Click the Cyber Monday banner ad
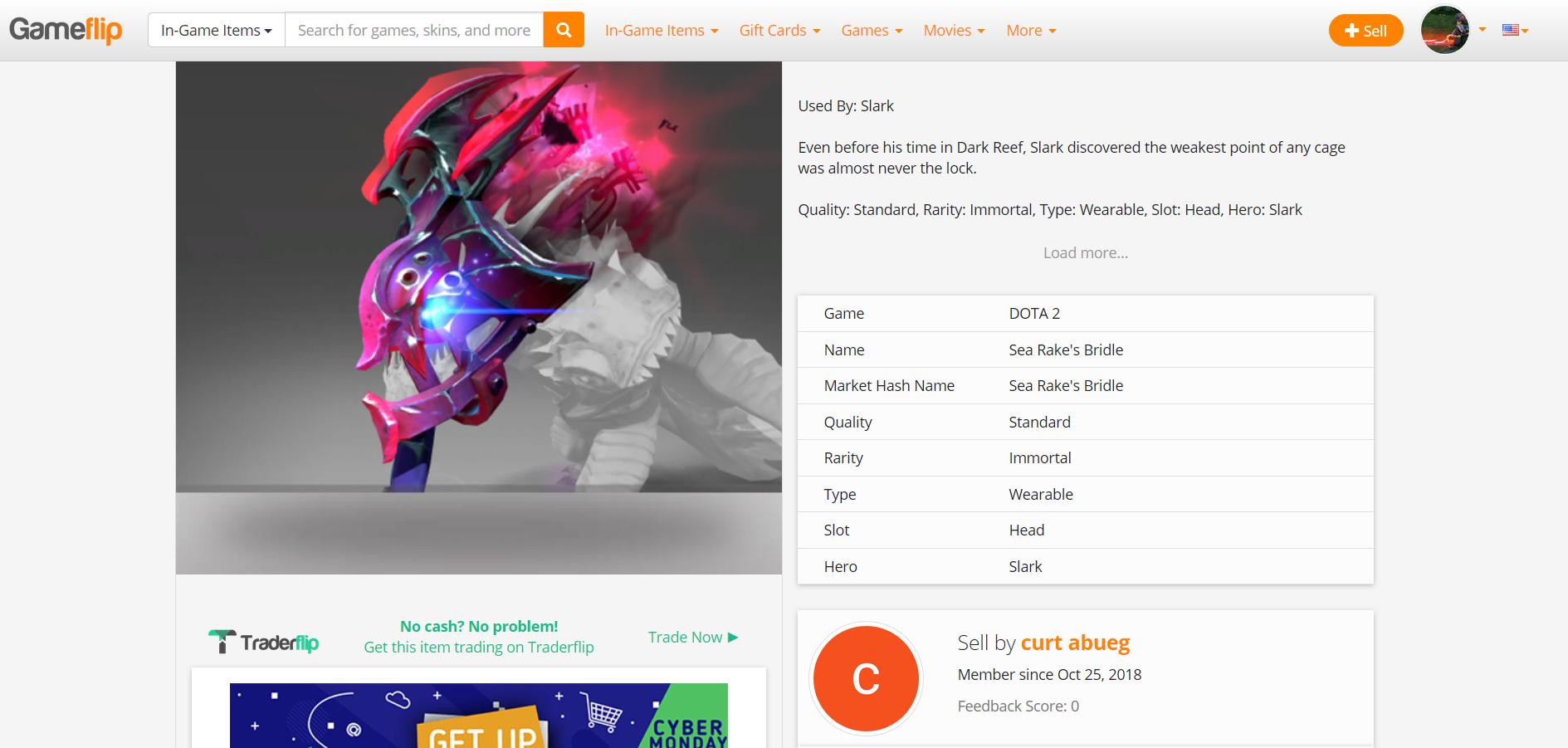1568x748 pixels. pos(479,716)
